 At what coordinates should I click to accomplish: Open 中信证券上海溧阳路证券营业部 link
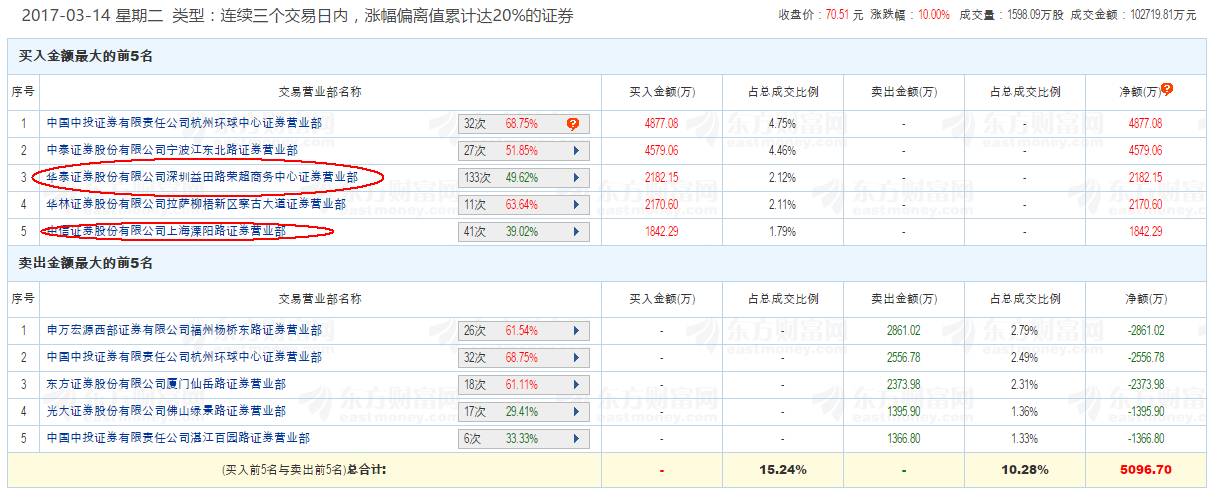click(x=166, y=232)
